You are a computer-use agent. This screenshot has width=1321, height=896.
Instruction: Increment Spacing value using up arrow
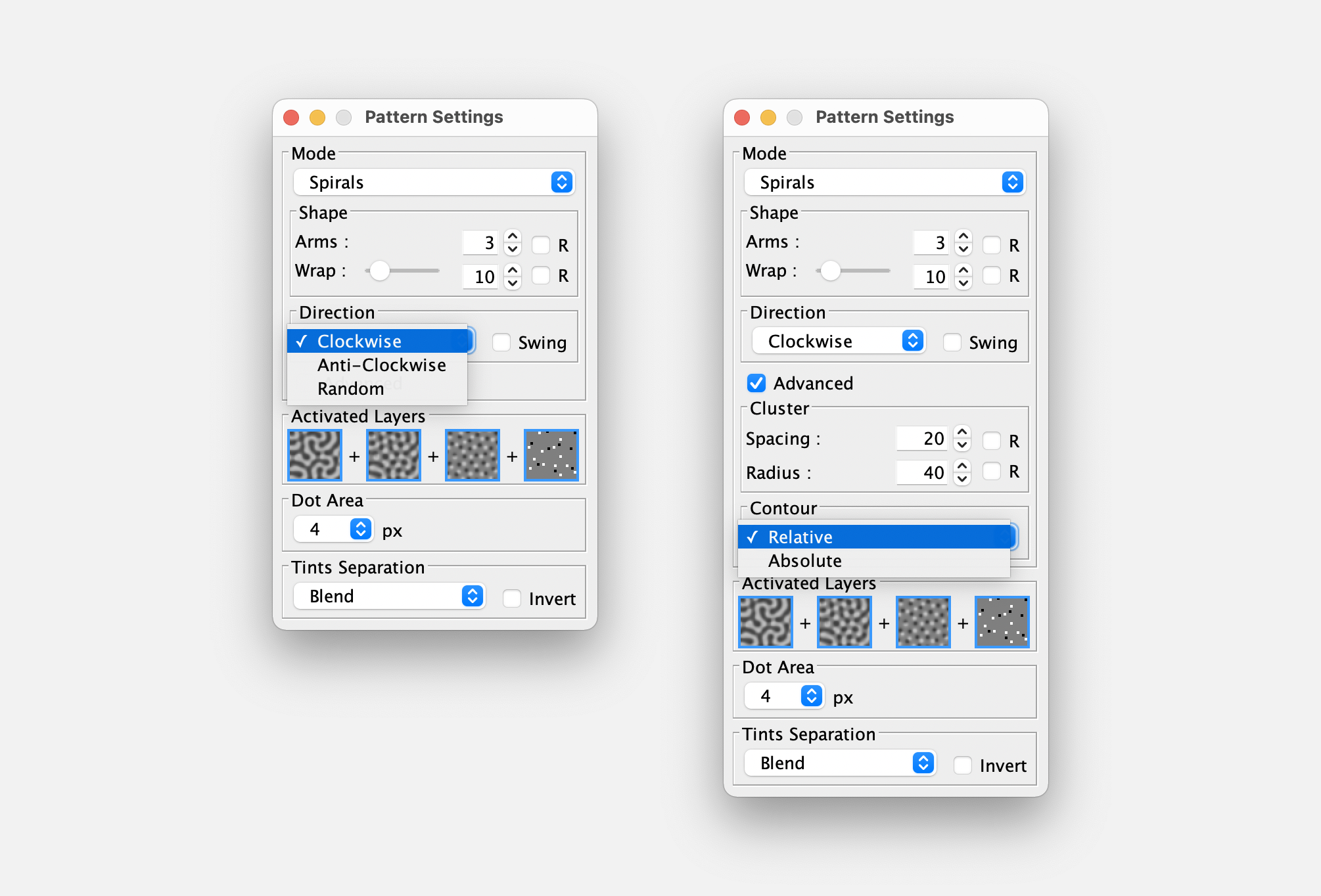962,432
